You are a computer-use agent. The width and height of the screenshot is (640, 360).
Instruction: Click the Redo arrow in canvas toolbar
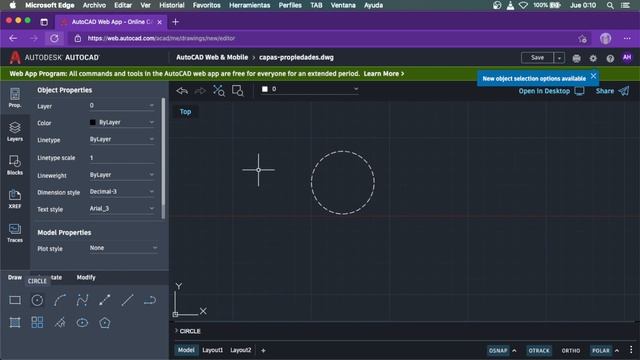200,91
